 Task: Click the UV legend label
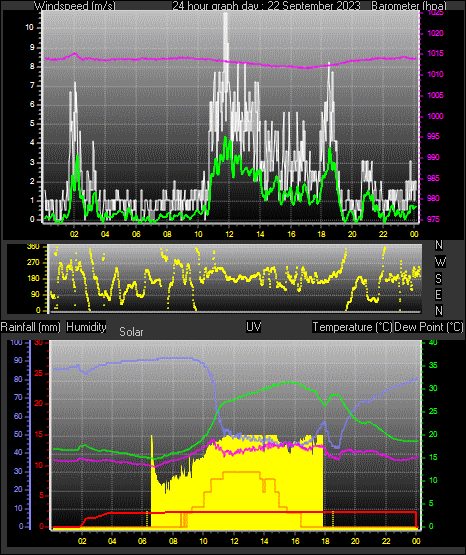[x=253, y=327]
